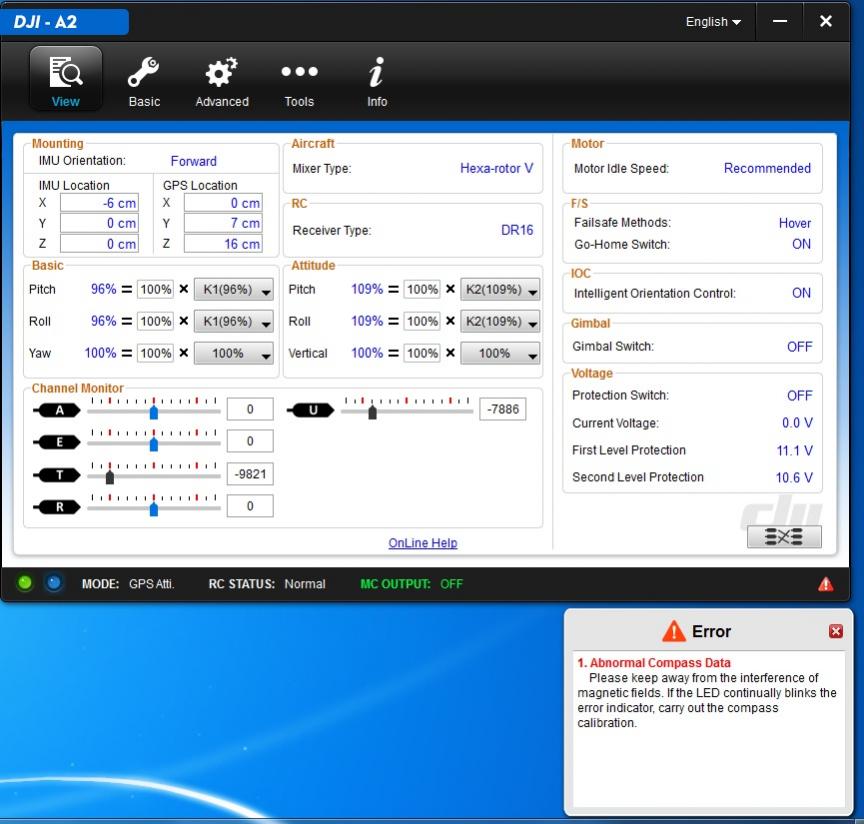Expand Basic Roll K1(96%) gain dropdown
864x824 pixels.
click(234, 321)
